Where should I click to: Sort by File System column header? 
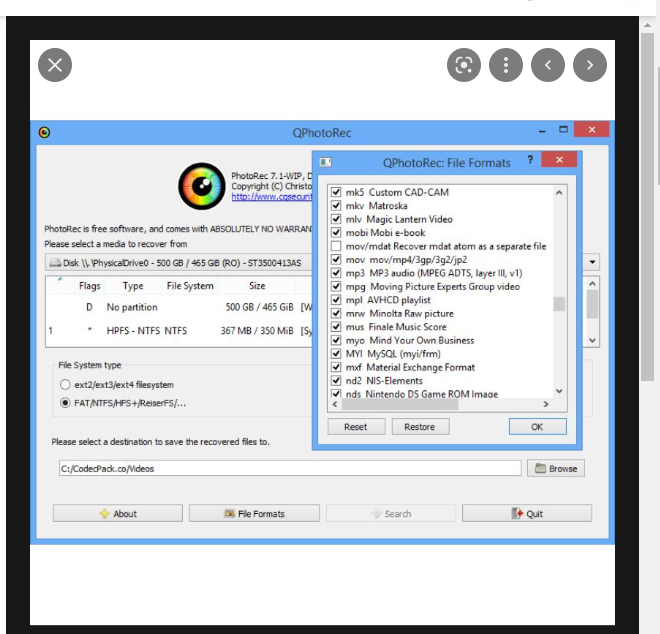190,286
